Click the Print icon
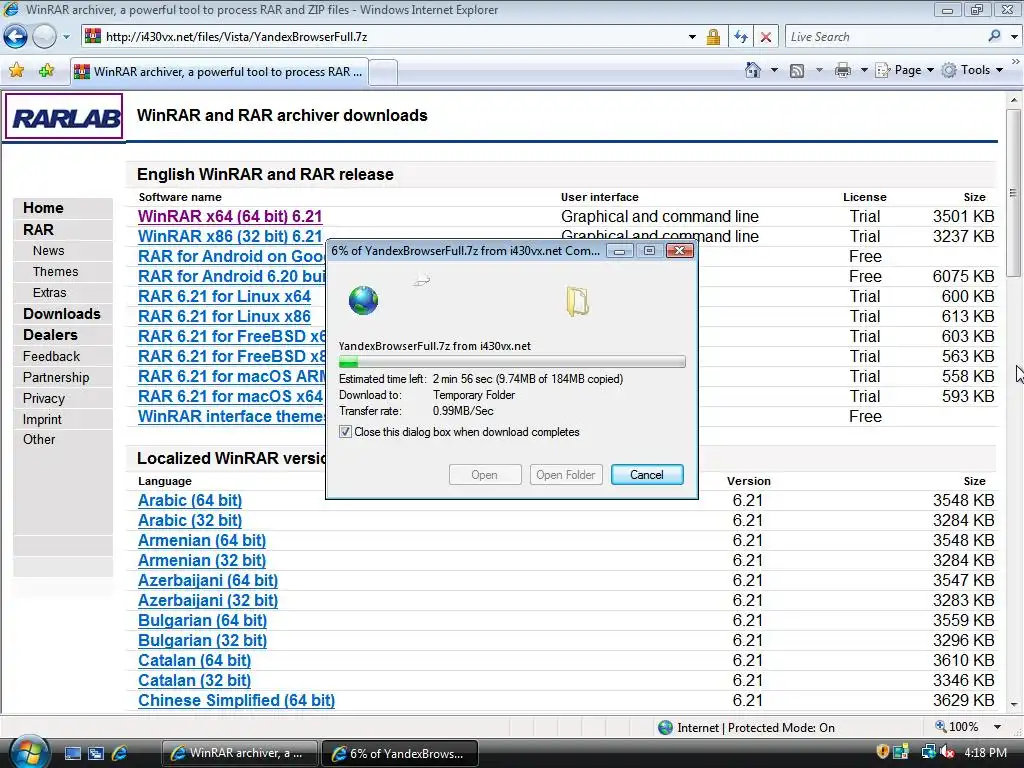This screenshot has height=768, width=1024. click(x=843, y=71)
